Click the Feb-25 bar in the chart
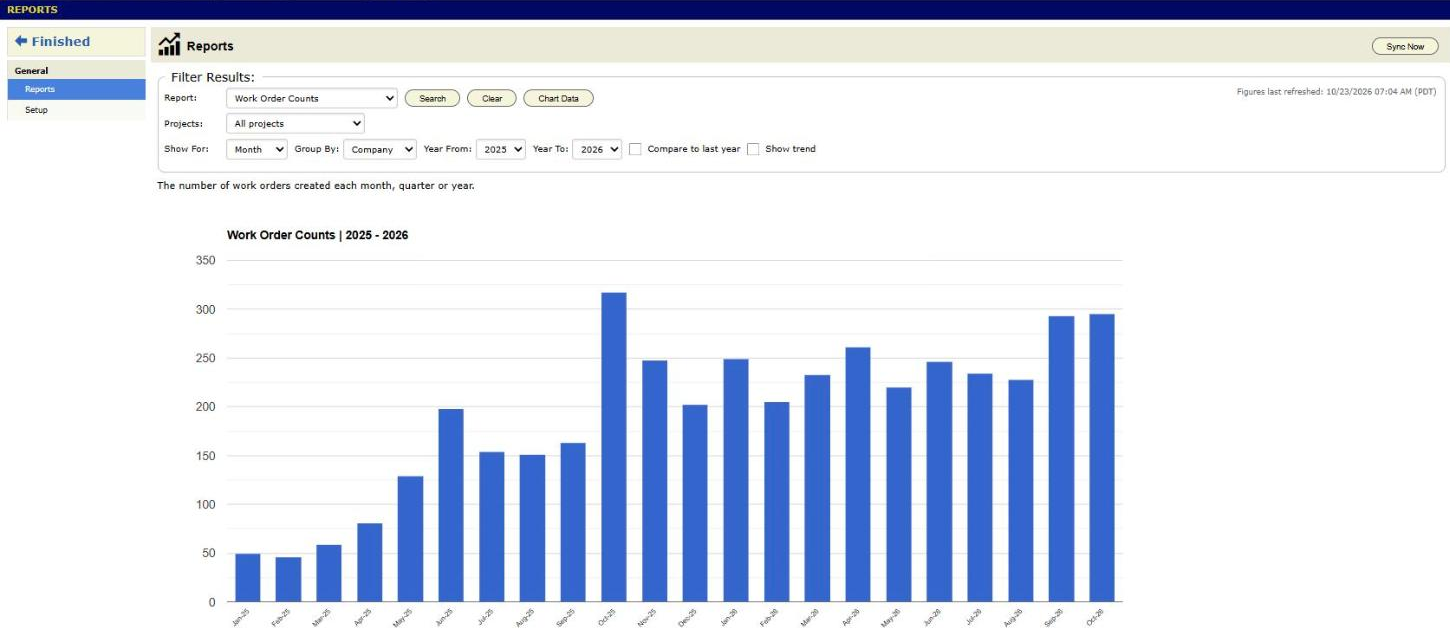The image size is (1450, 642). click(288, 580)
